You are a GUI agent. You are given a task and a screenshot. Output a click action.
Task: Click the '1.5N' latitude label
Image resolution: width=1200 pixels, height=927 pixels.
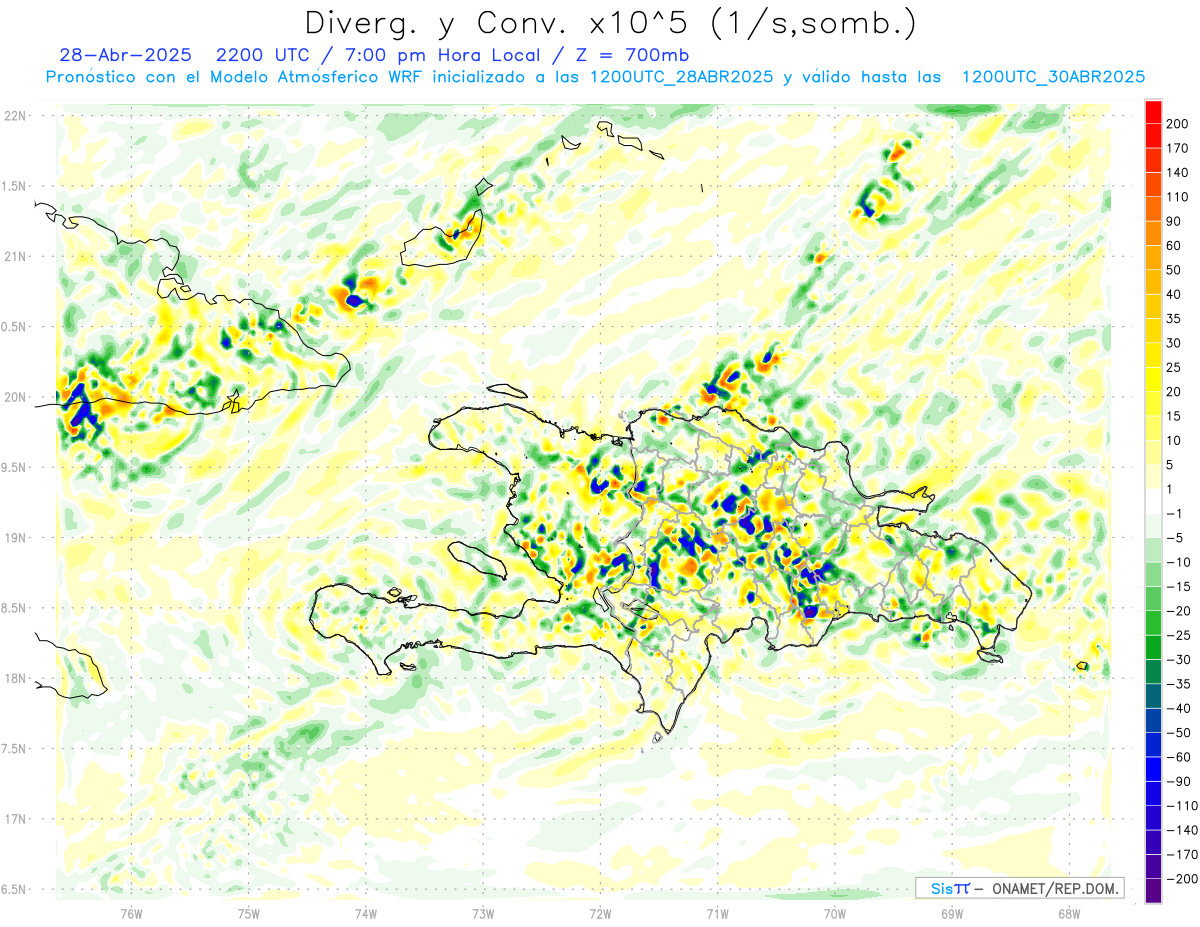tap(14, 186)
